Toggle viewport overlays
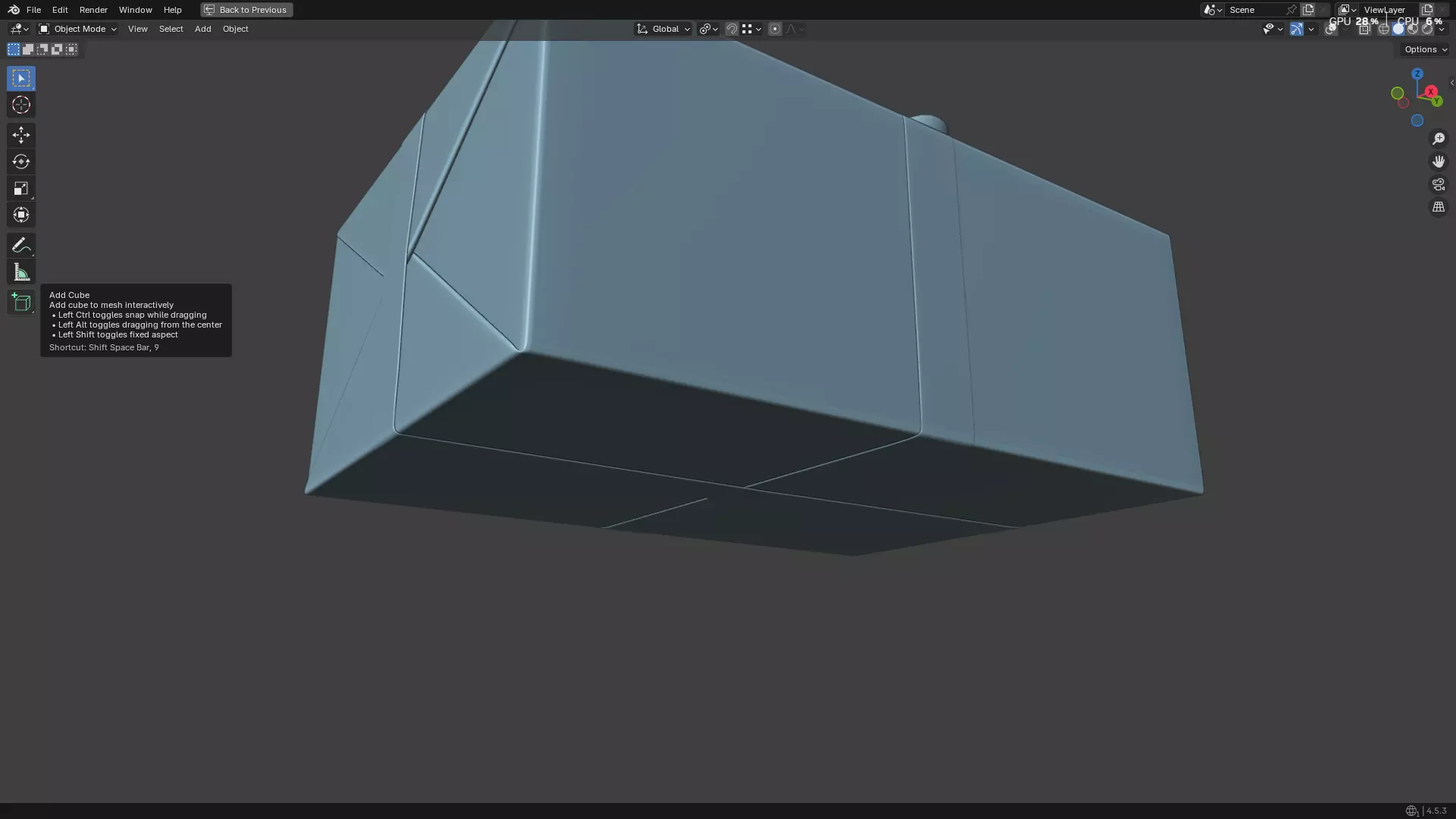Image resolution: width=1456 pixels, height=819 pixels. (x=1331, y=30)
